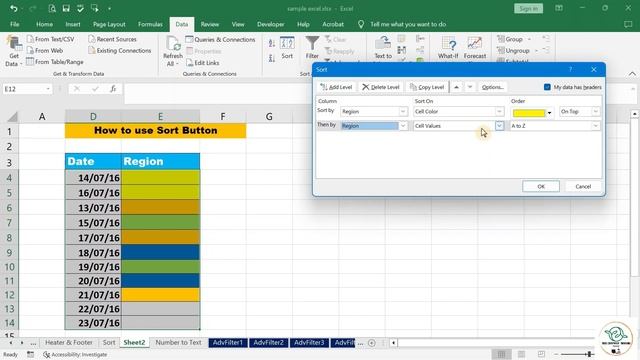
Task: Click OK in Sort dialog
Action: point(541,187)
